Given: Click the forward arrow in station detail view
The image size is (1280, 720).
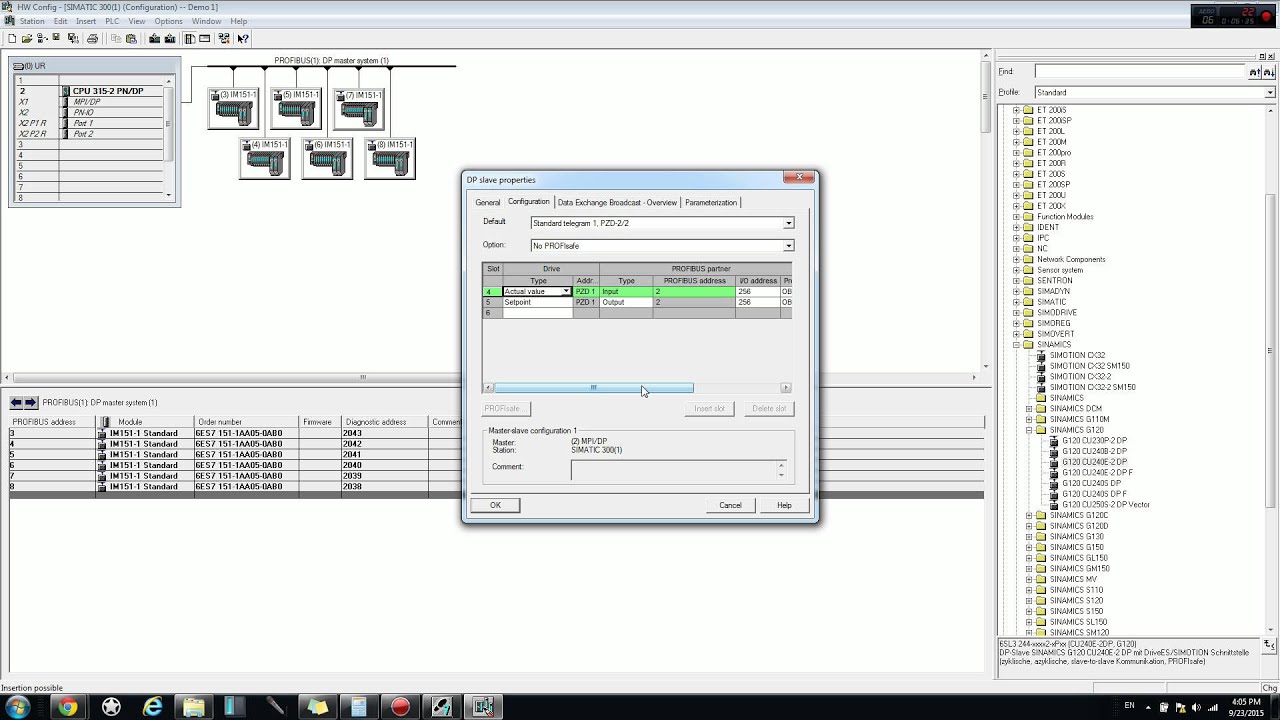Looking at the screenshot, I should tap(31, 403).
